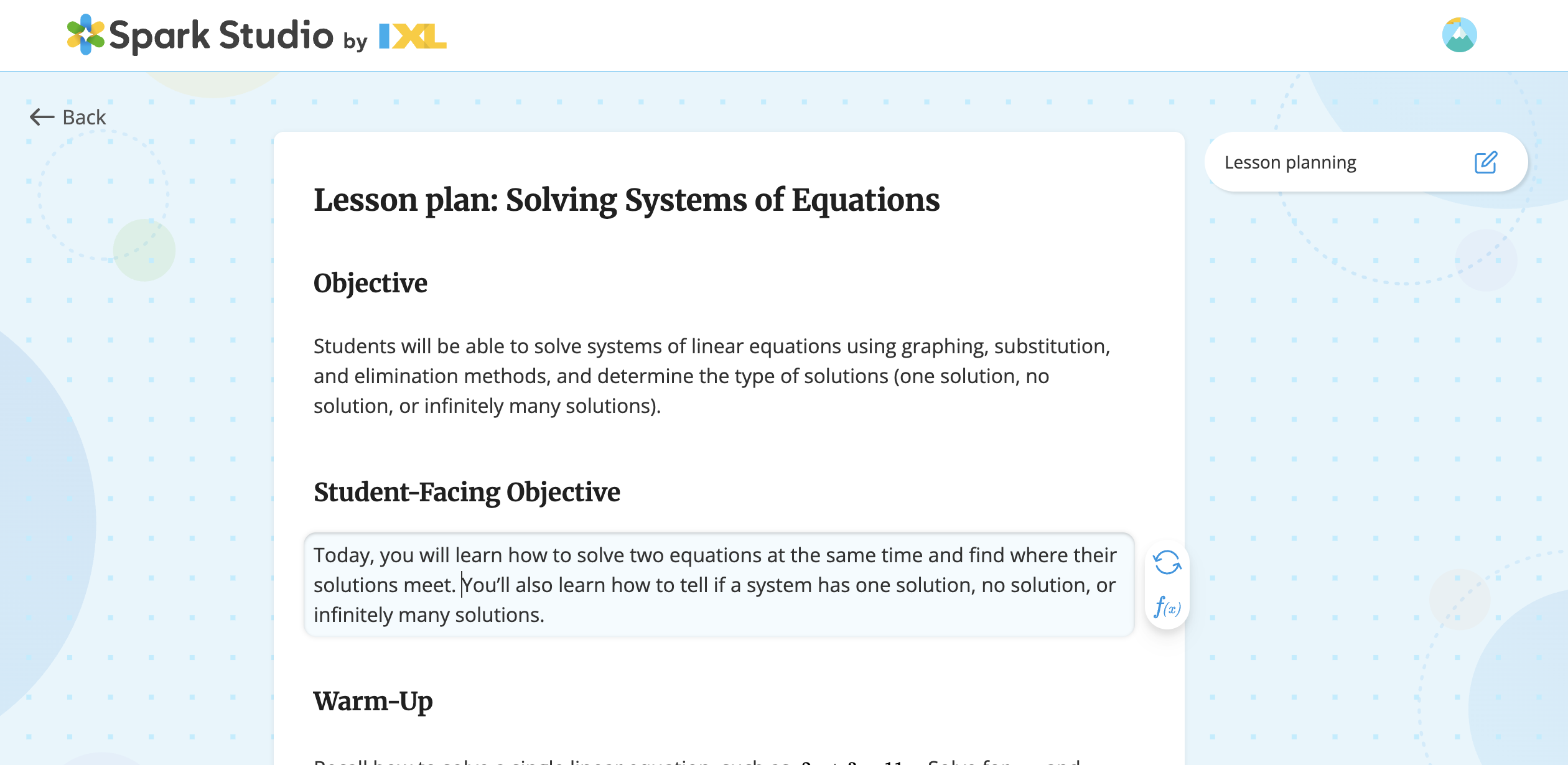
Task: Click the Spark Studio by IXL home link
Action: click(x=255, y=35)
